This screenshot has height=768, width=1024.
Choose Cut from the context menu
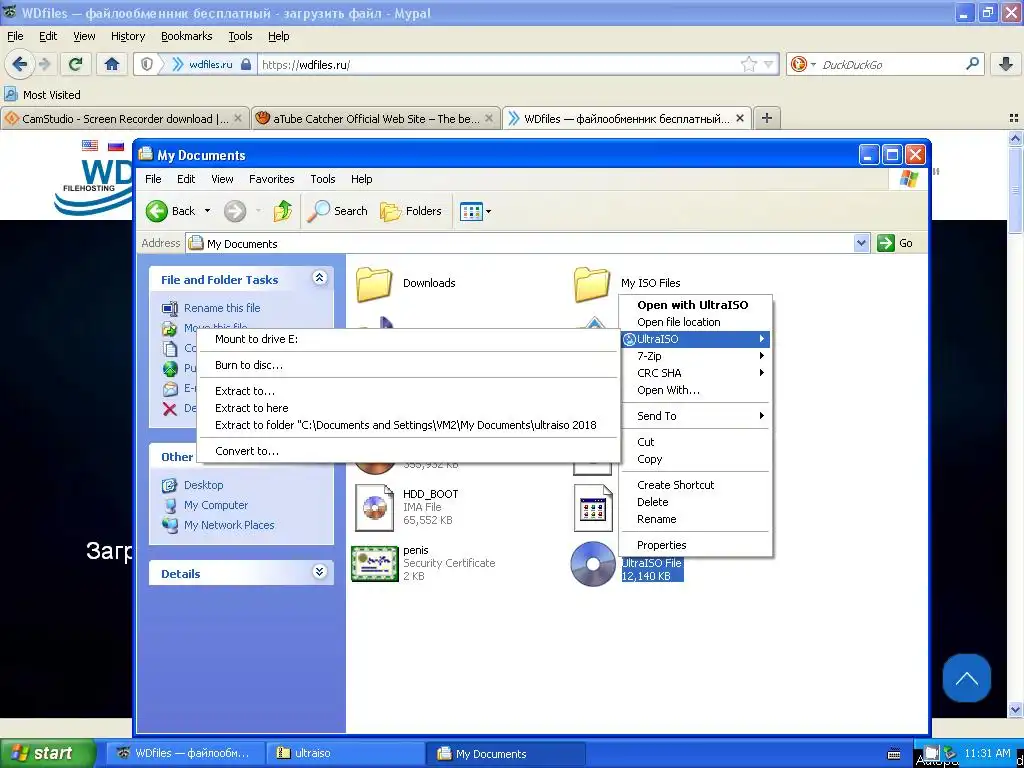pos(695,442)
